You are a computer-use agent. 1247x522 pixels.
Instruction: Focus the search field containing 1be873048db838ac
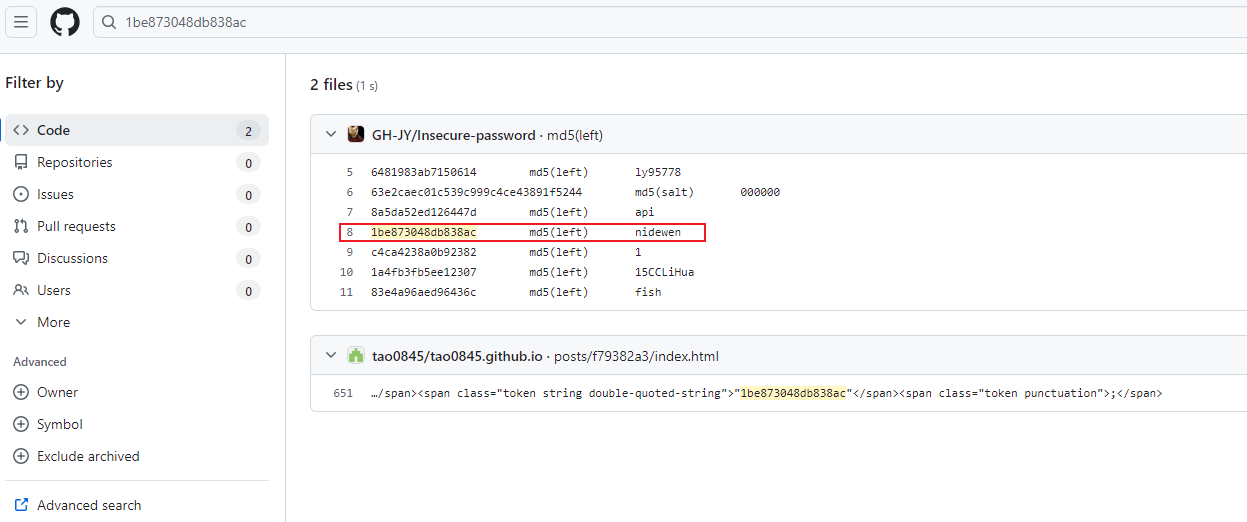670,22
